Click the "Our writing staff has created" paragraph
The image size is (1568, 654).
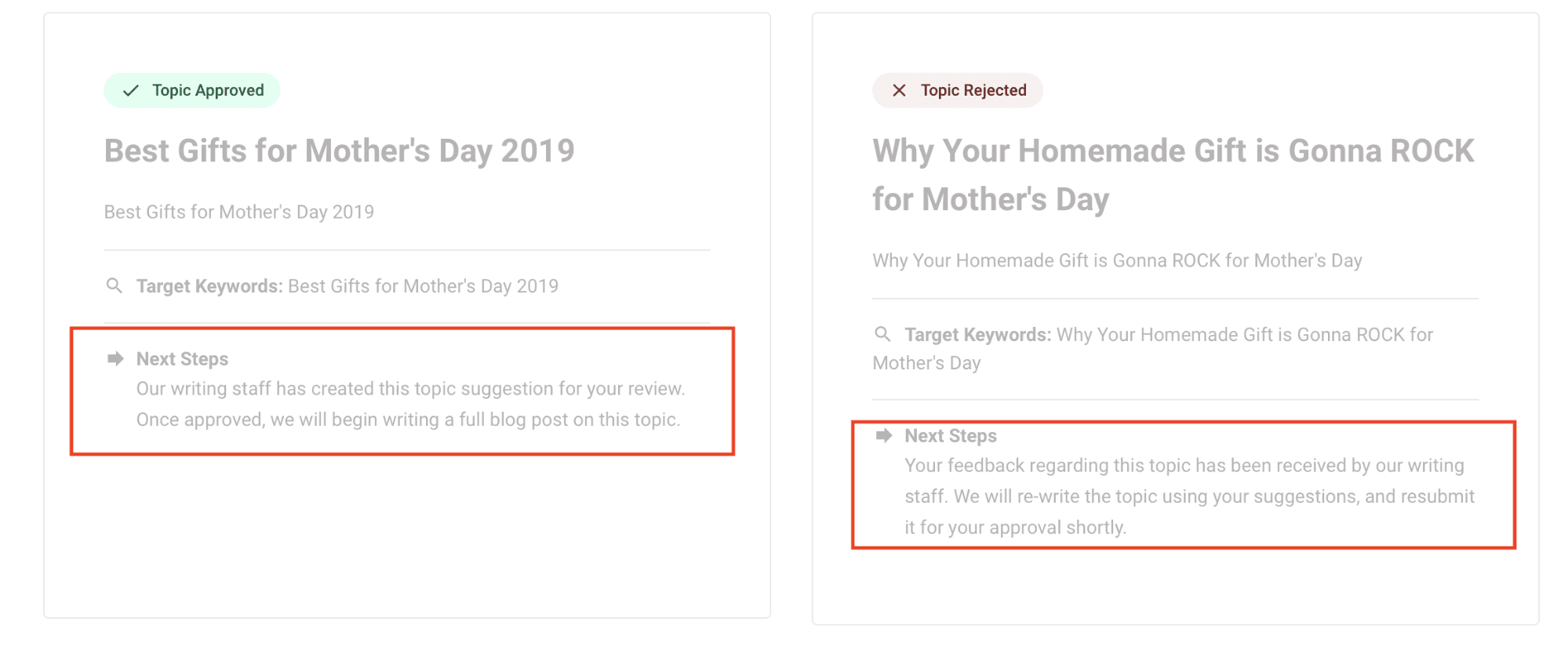(x=409, y=405)
